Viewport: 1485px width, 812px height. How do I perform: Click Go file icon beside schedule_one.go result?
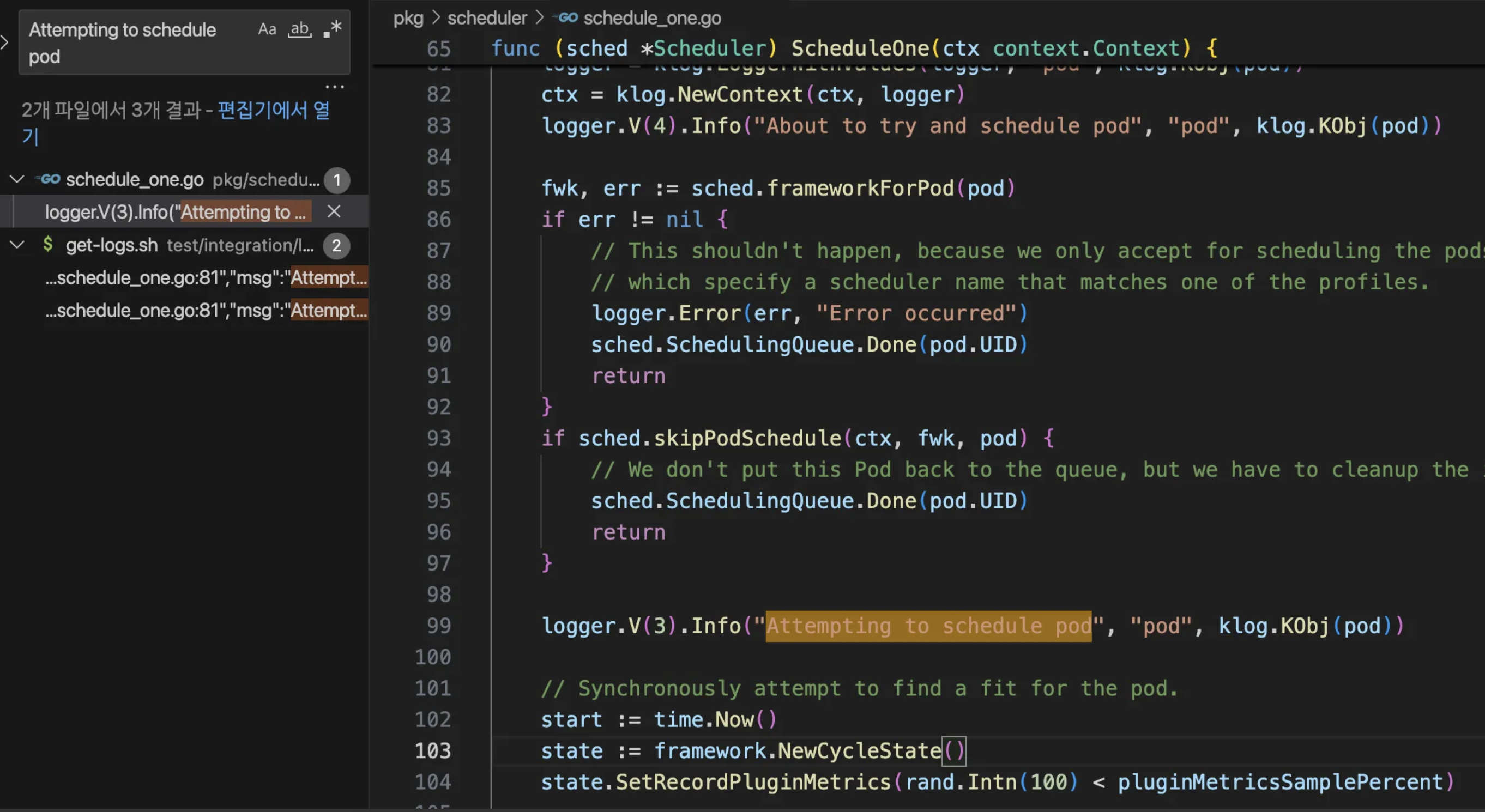click(x=48, y=179)
